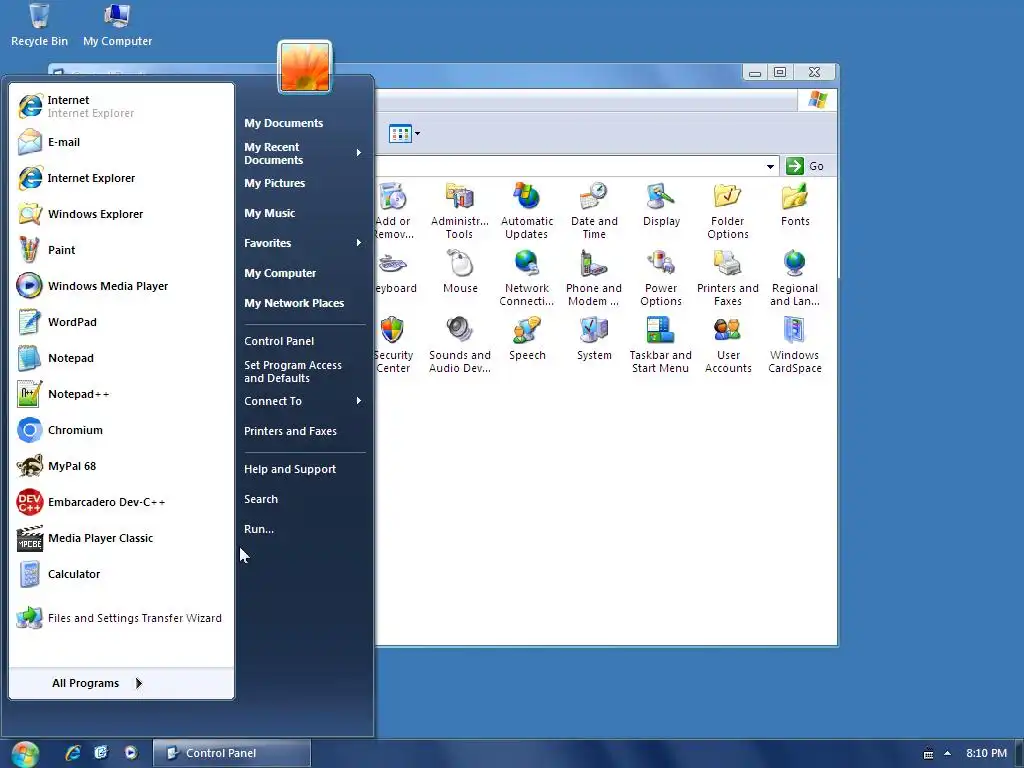Open Media Player Classic
Image resolution: width=1024 pixels, height=768 pixels.
pyautogui.click(x=121, y=537)
